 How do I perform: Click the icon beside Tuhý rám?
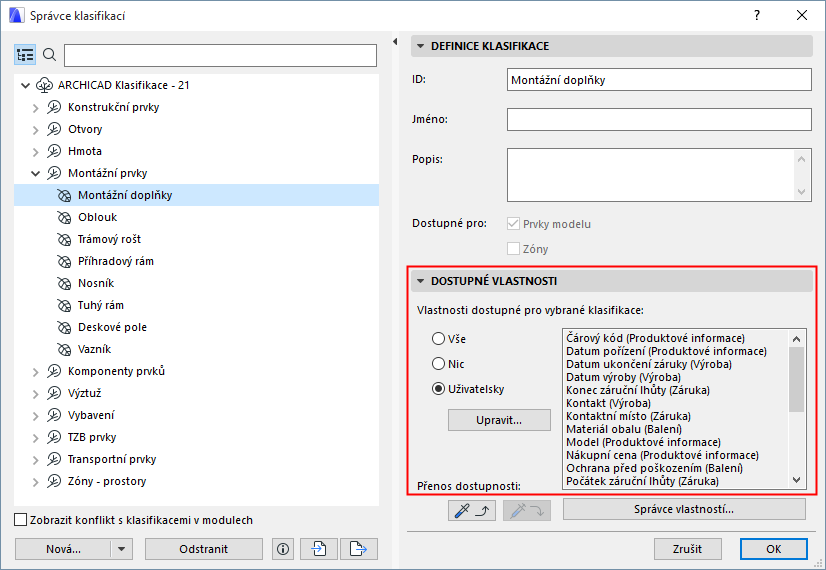(64, 306)
